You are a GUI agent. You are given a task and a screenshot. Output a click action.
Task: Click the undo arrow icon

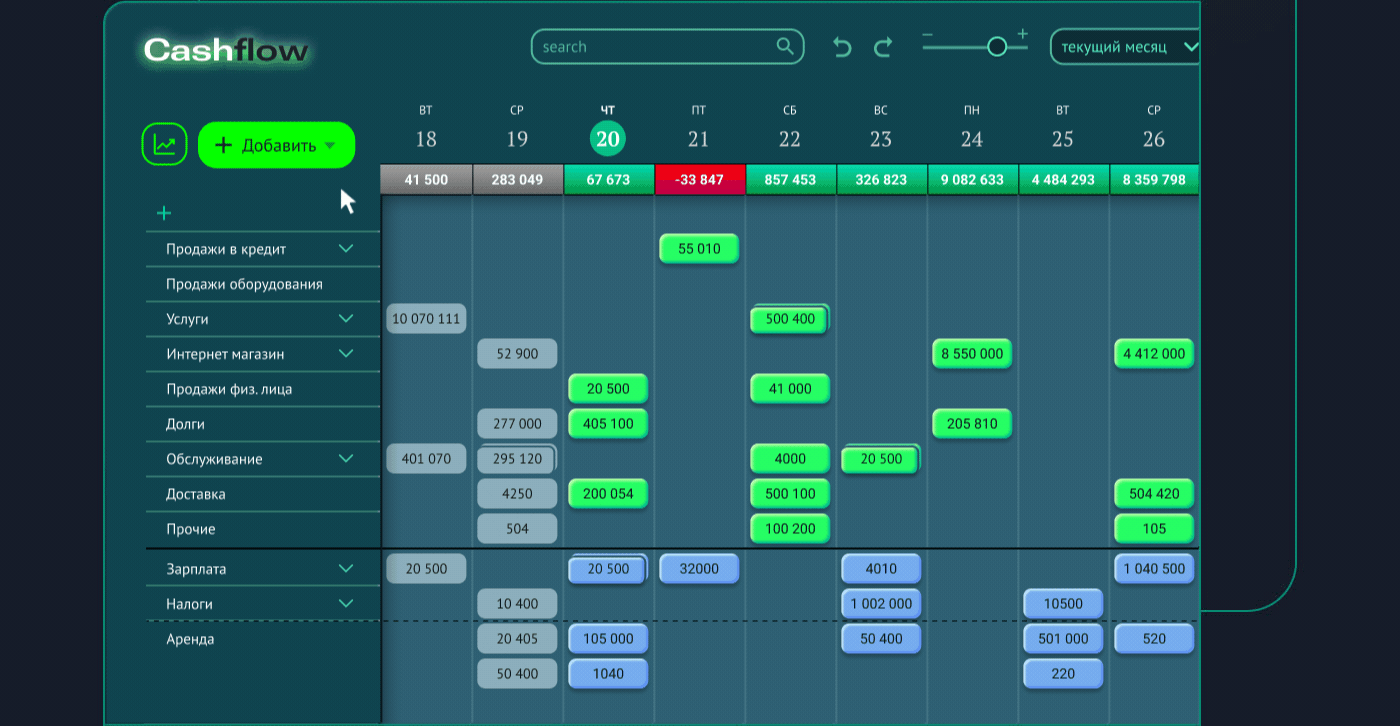tap(842, 47)
